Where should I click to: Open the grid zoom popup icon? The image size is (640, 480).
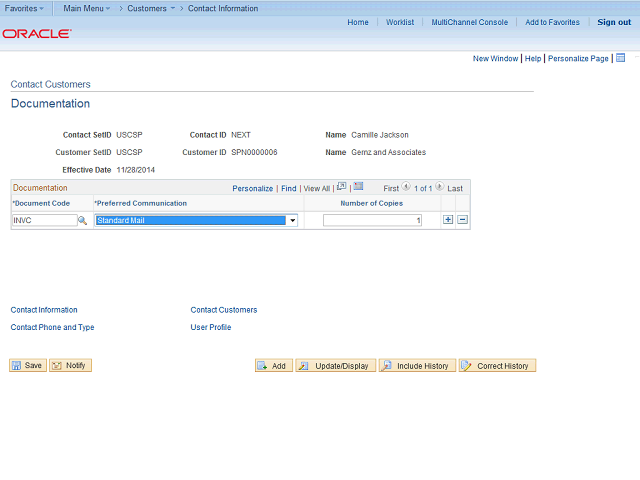pyautogui.click(x=342, y=187)
